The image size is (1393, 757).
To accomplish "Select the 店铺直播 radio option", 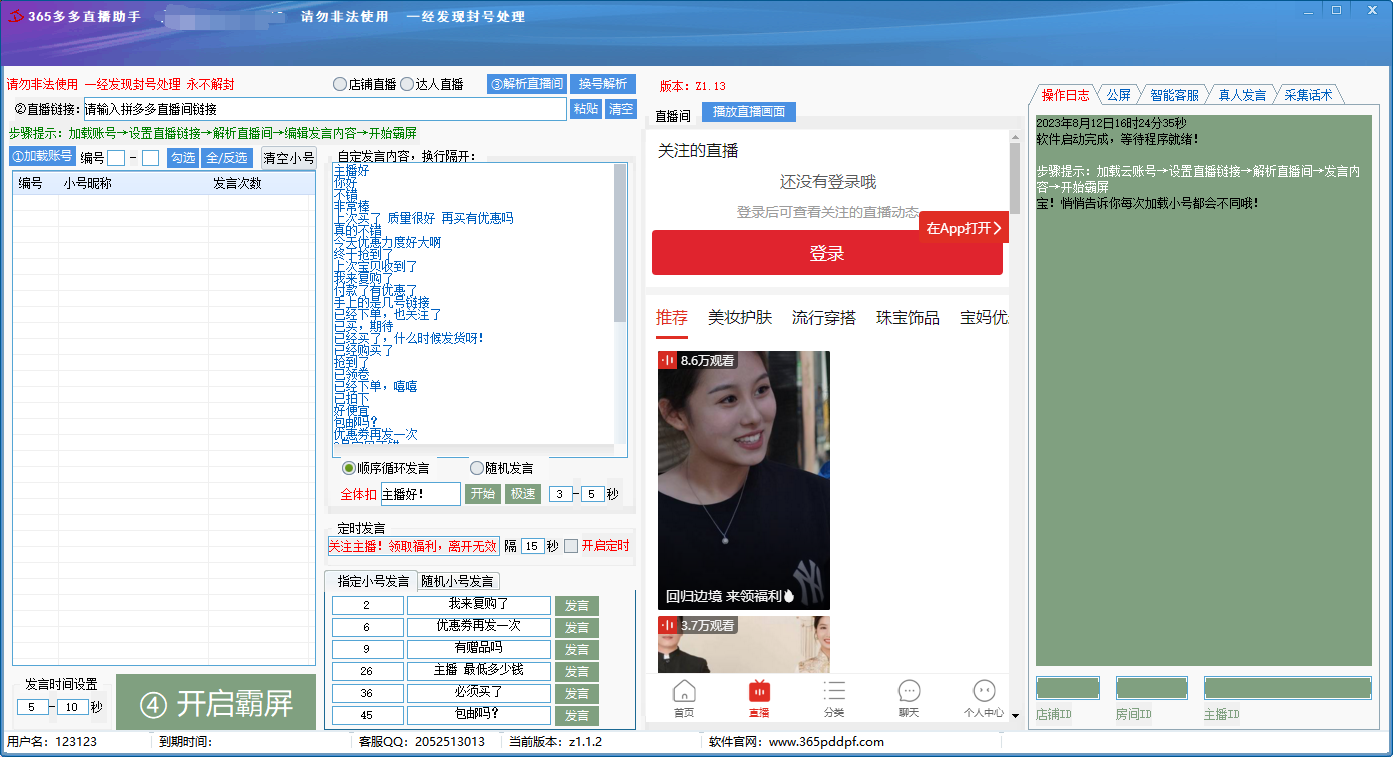I will pyautogui.click(x=340, y=85).
